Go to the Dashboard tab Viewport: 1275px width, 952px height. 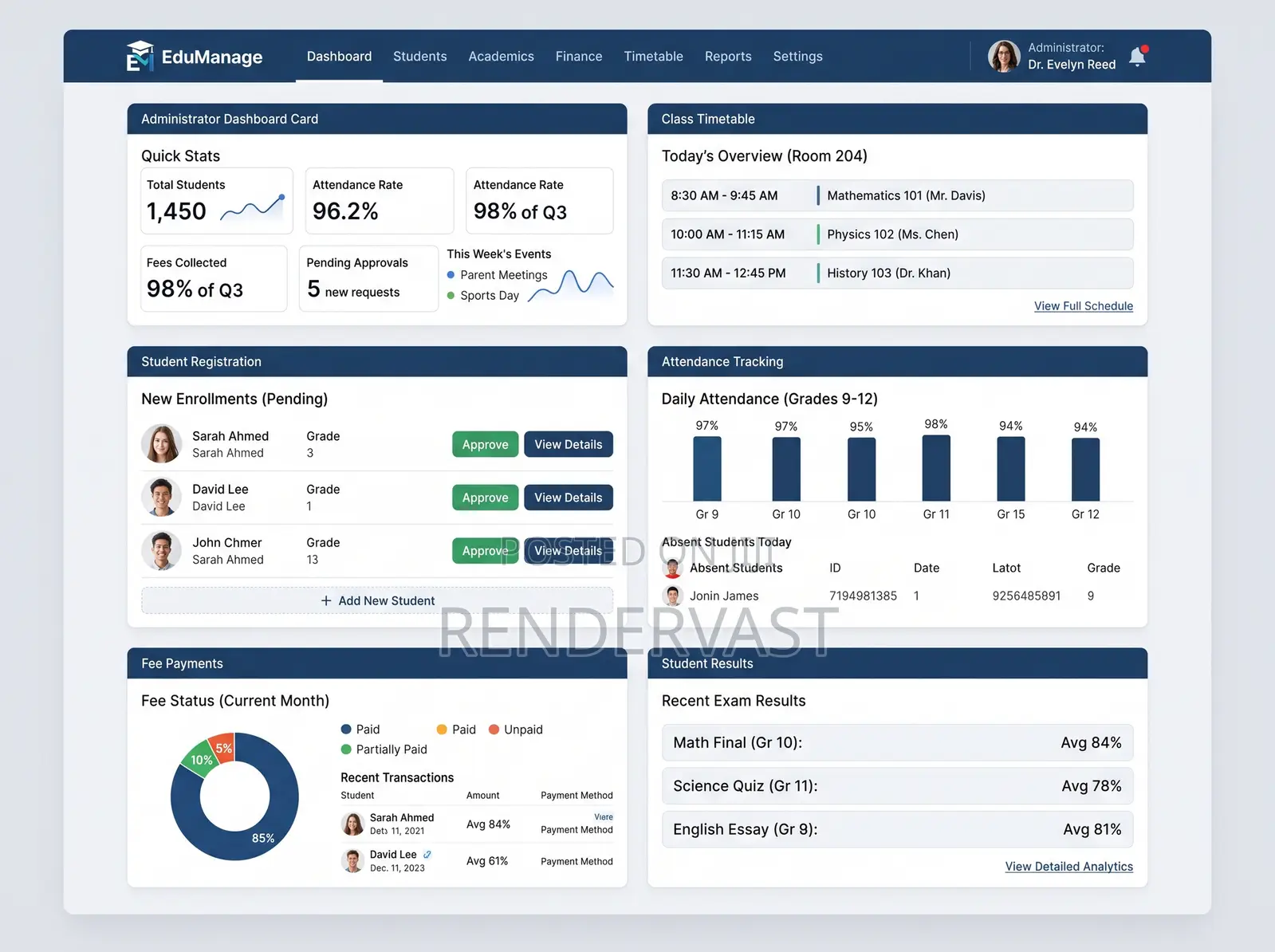339,57
